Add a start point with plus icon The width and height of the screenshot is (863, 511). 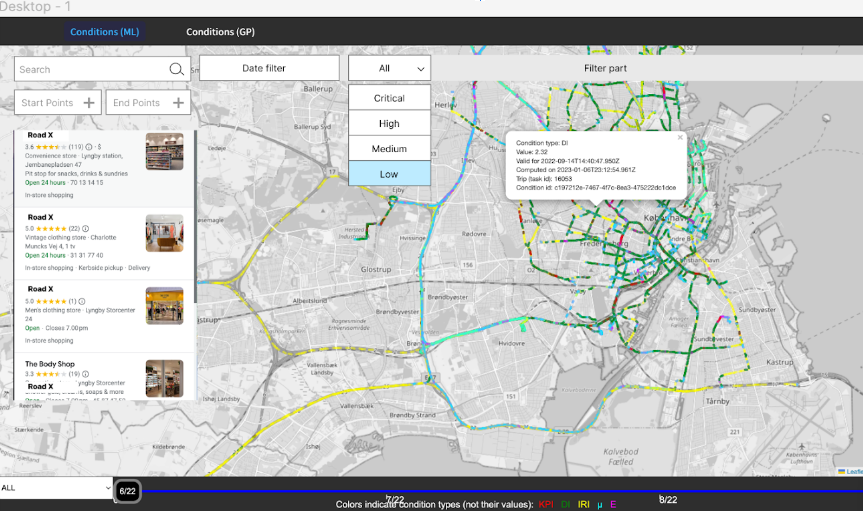click(x=90, y=103)
